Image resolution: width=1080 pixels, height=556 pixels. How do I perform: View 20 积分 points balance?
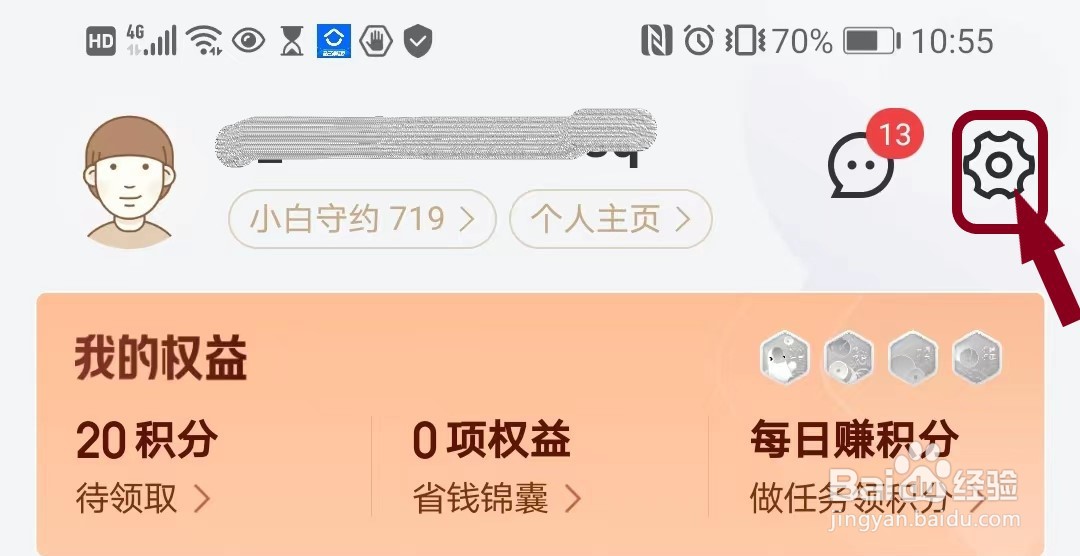(x=147, y=441)
